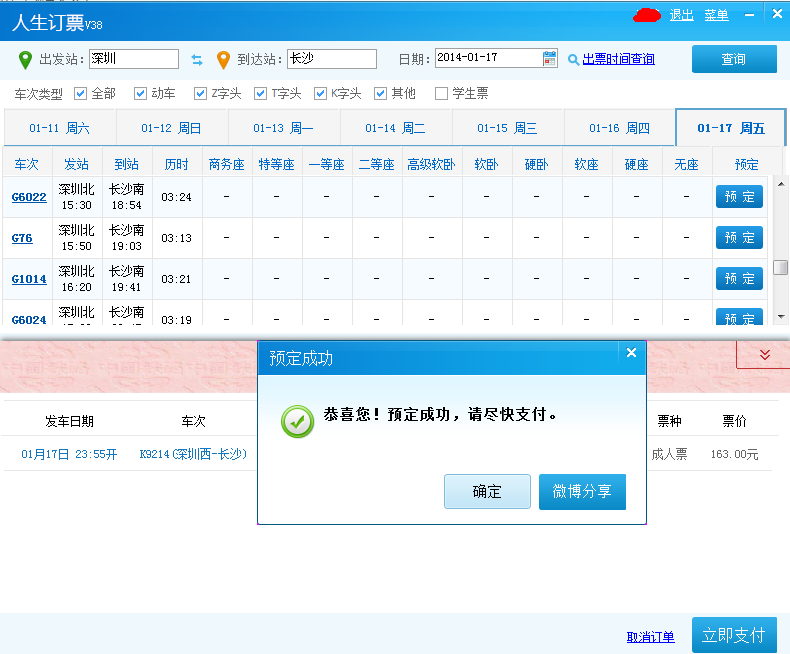Click the 取消订单 cancel order link

(650, 637)
